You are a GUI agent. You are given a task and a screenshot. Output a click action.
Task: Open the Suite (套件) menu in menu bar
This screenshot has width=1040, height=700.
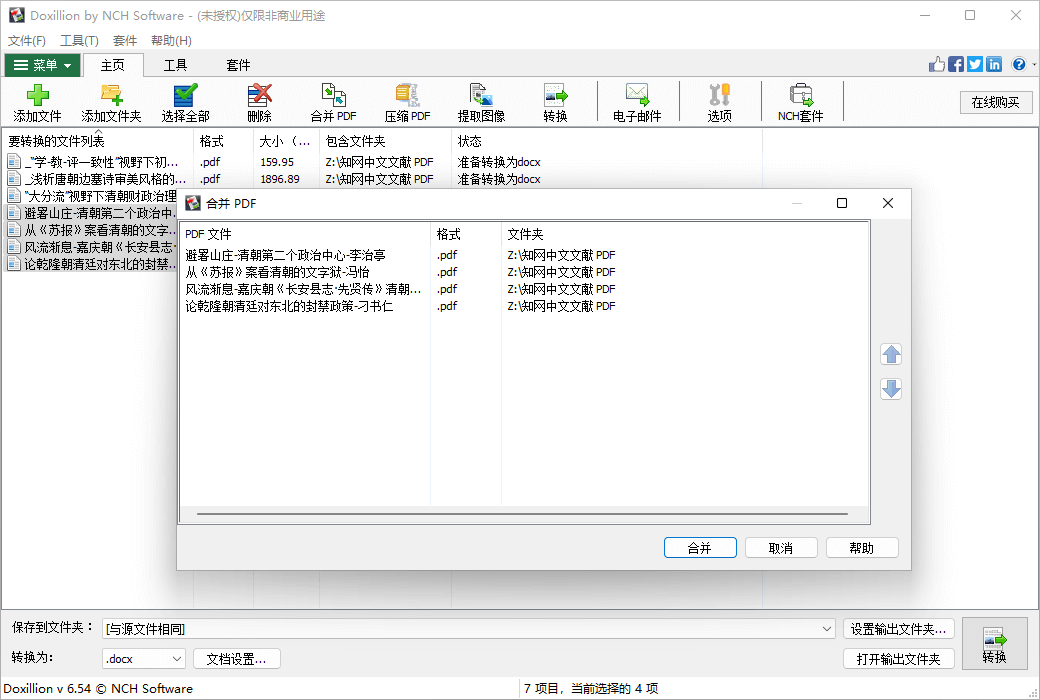[x=125, y=40]
